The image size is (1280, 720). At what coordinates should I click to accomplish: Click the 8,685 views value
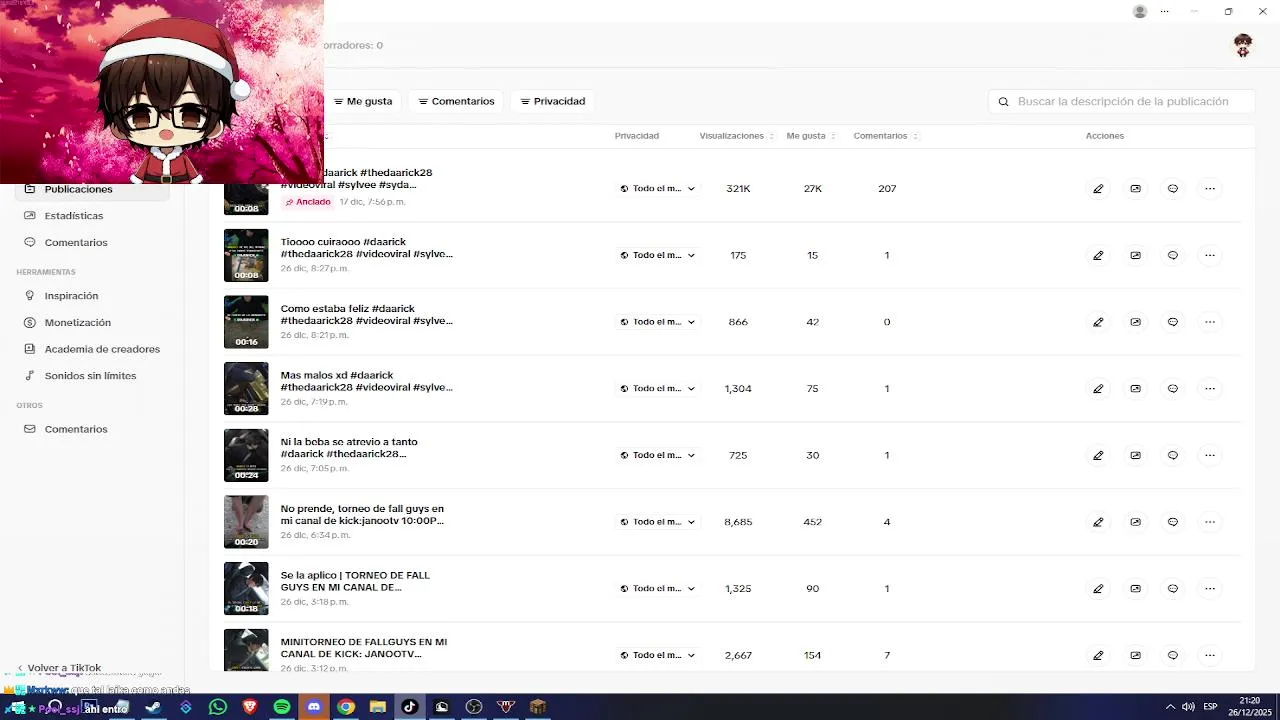coord(738,522)
